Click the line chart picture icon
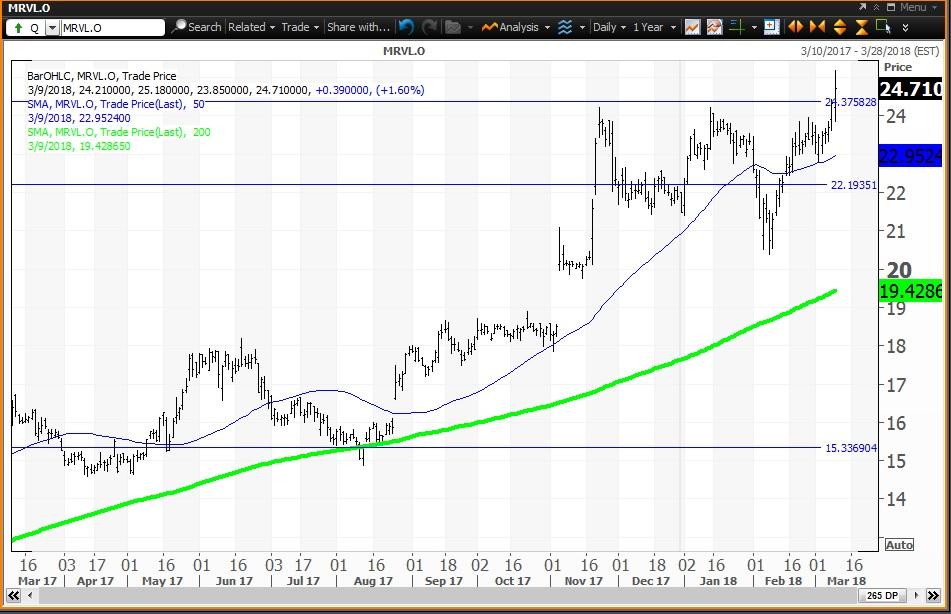This screenshot has width=951, height=614. (x=692, y=27)
